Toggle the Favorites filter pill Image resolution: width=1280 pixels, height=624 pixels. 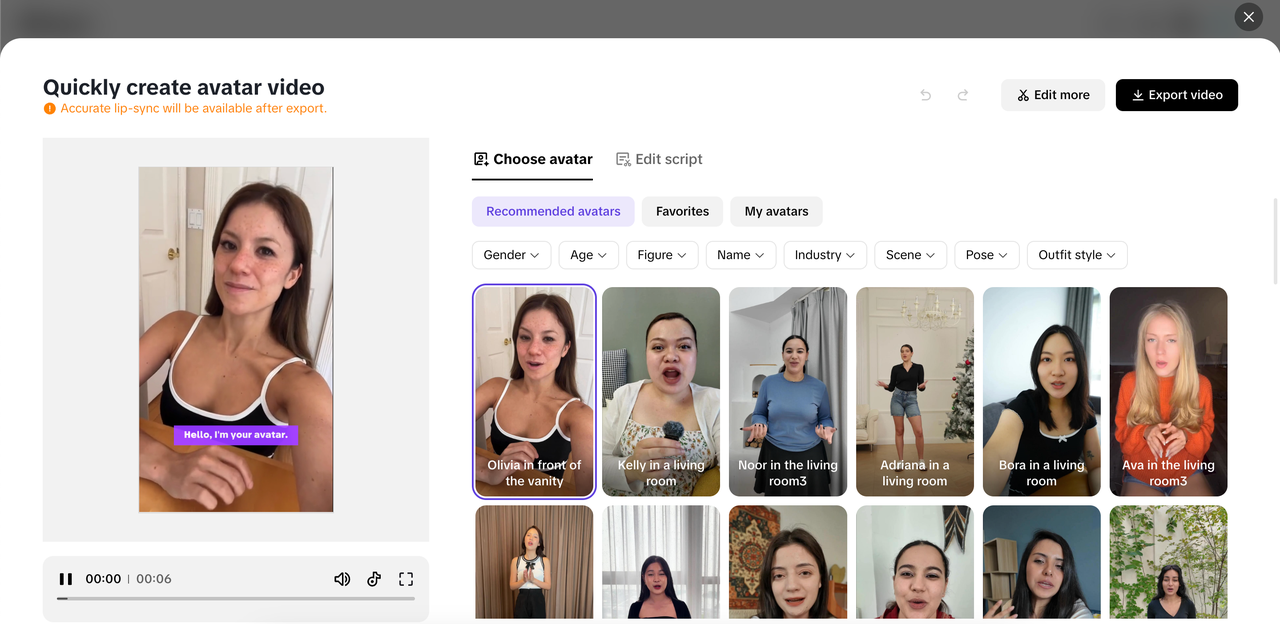(682, 211)
